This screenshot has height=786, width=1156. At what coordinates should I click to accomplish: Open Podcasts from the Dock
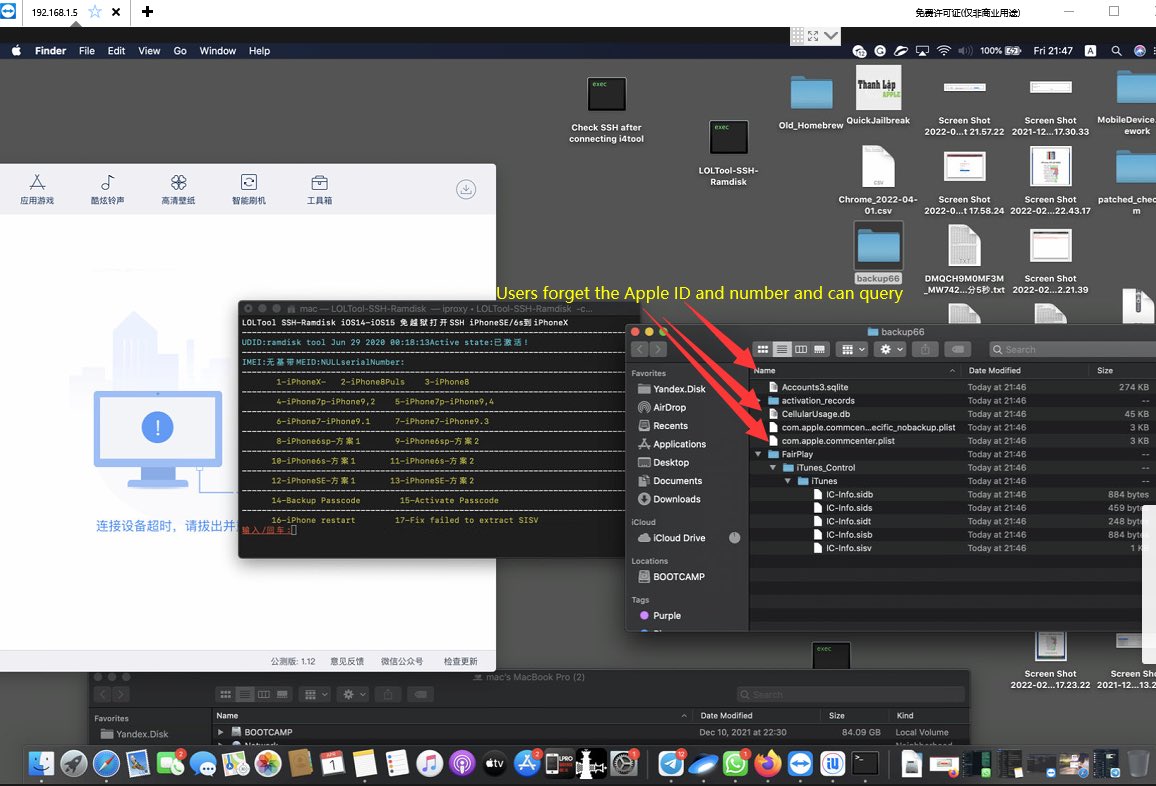click(462, 764)
